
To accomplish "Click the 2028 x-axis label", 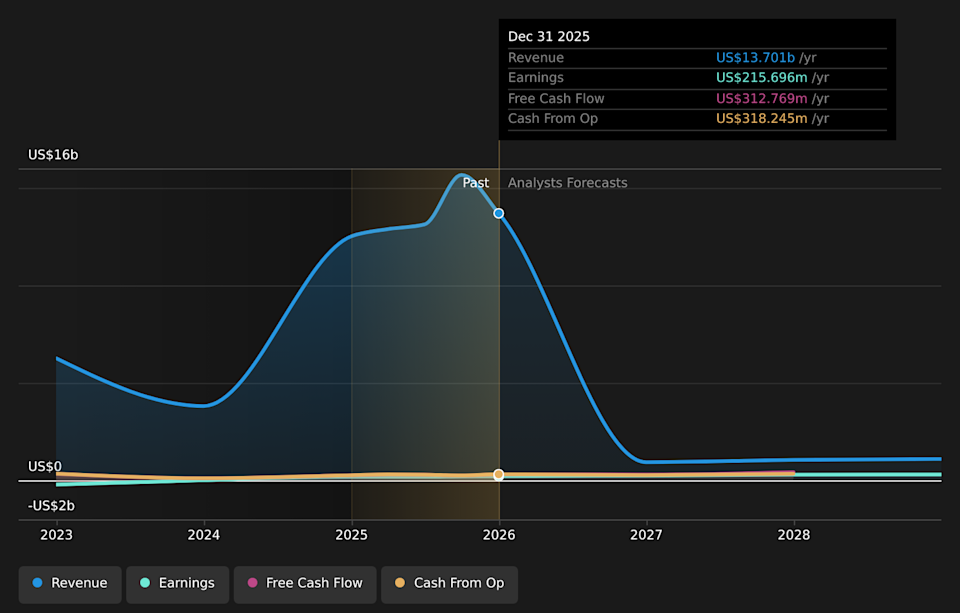I will 794,535.
